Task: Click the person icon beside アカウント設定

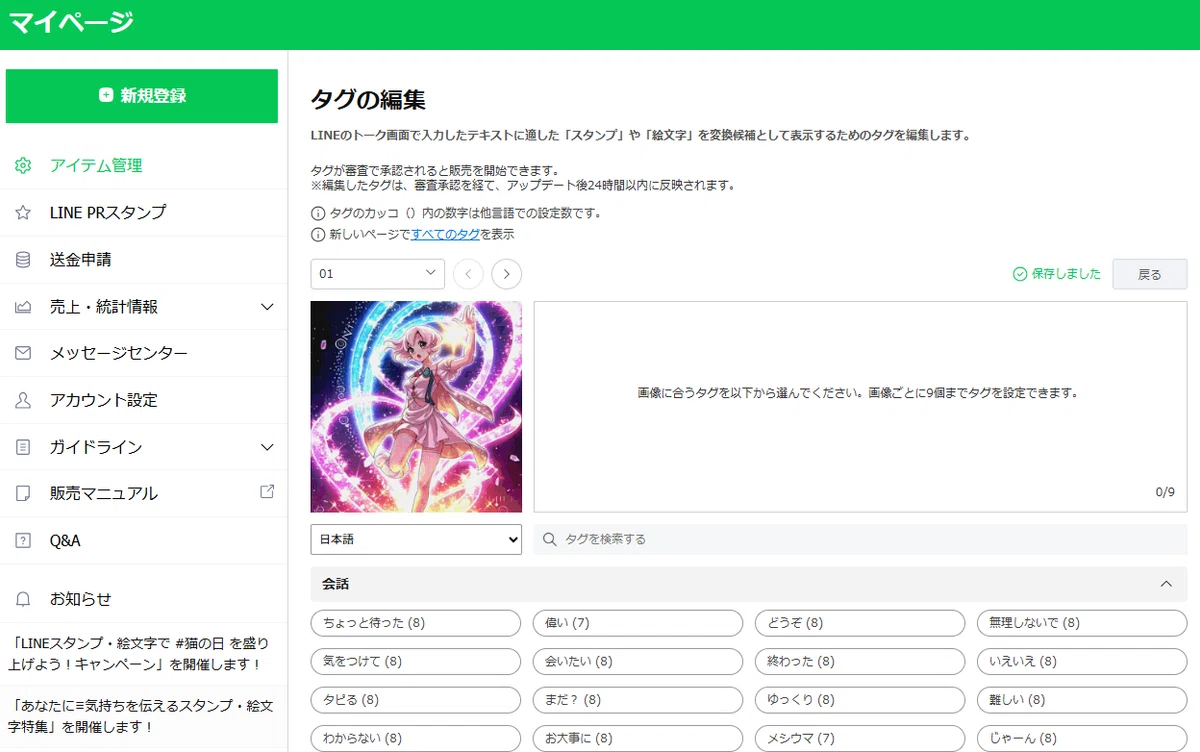Action: point(23,400)
